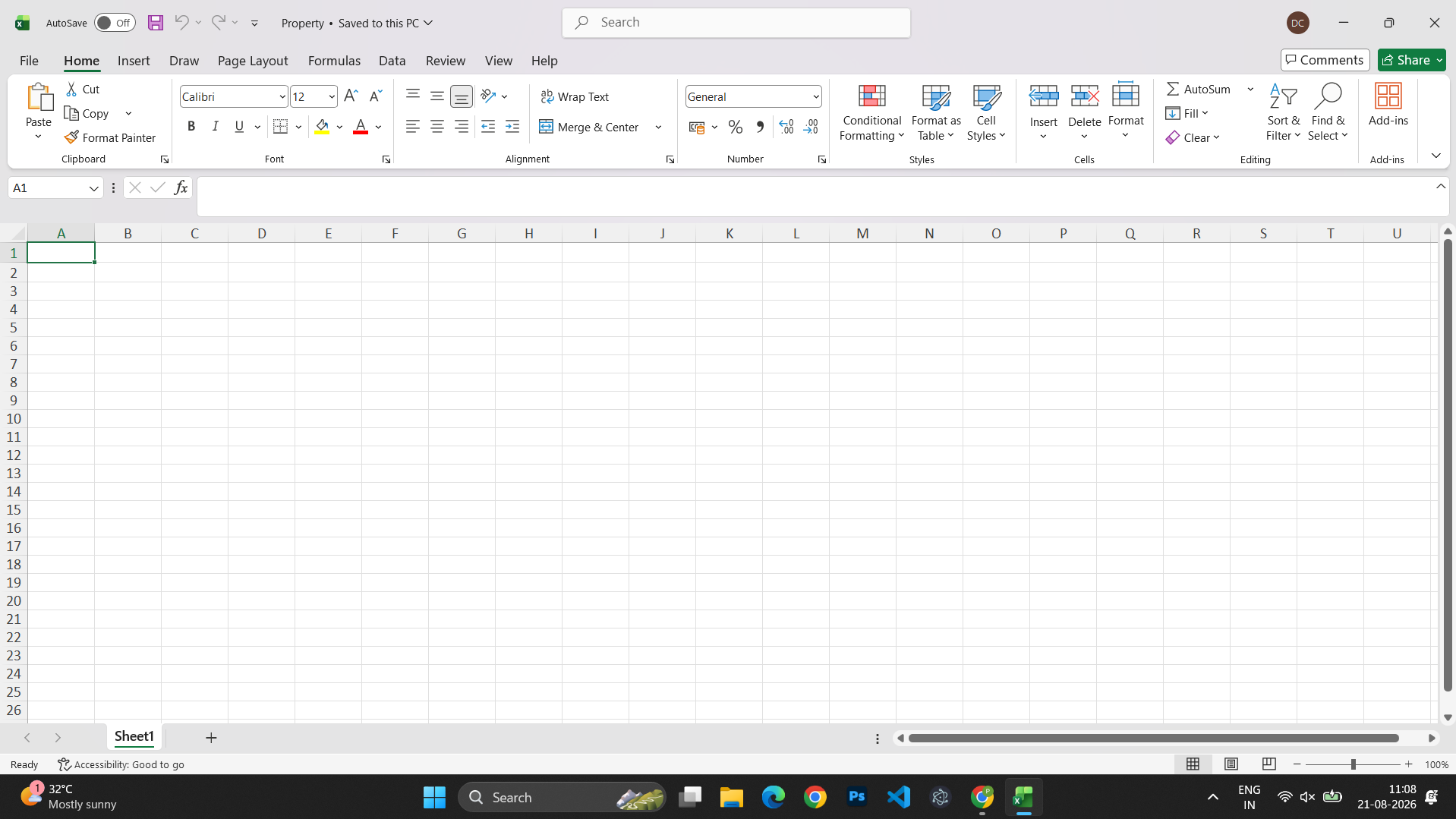Increase font size with the larger A icon
This screenshot has width=1456, height=819.
pos(351,96)
